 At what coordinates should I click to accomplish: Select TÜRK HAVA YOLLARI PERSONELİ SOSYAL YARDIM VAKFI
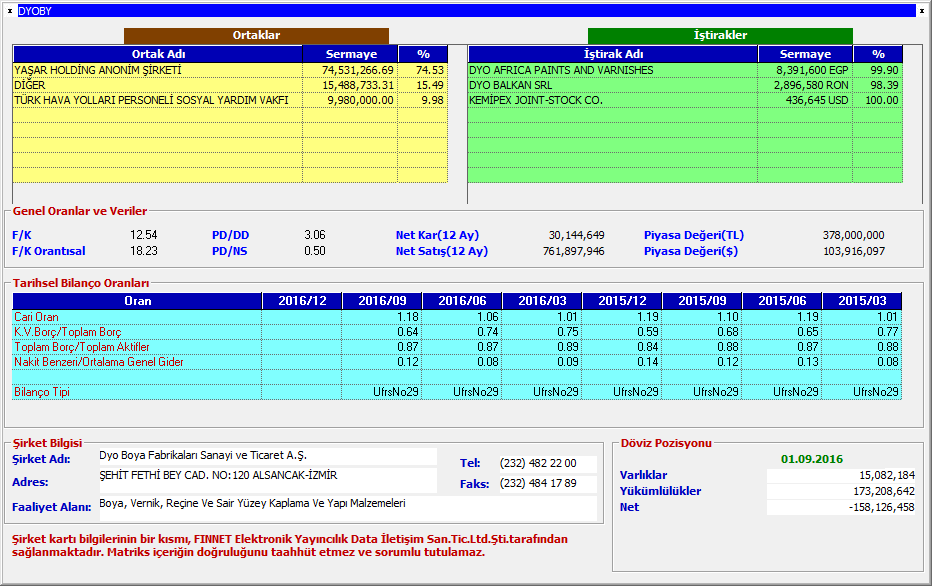click(x=230, y=100)
